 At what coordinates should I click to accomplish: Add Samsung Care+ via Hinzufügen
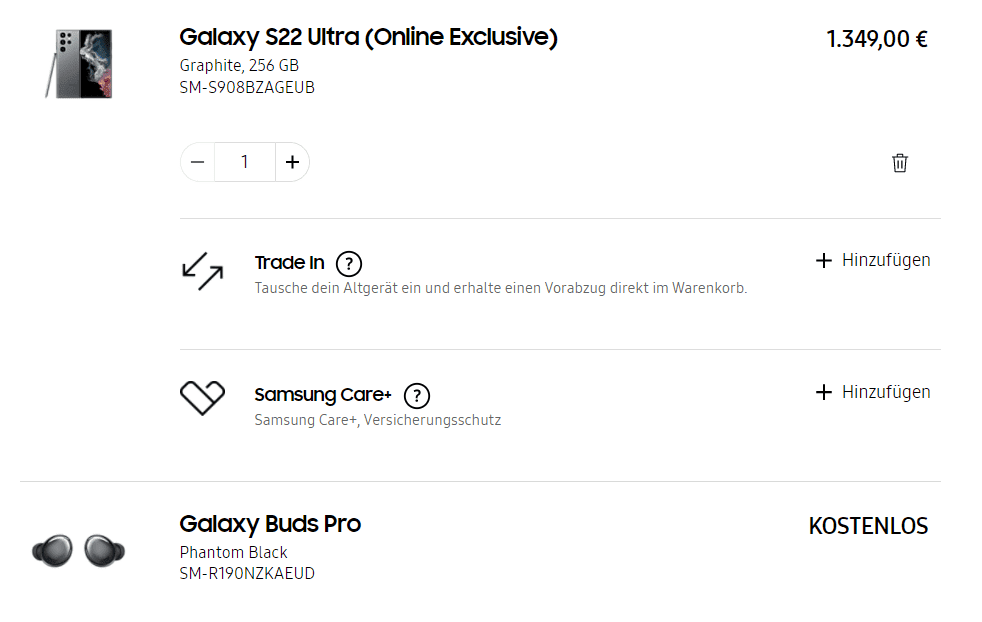pos(886,392)
